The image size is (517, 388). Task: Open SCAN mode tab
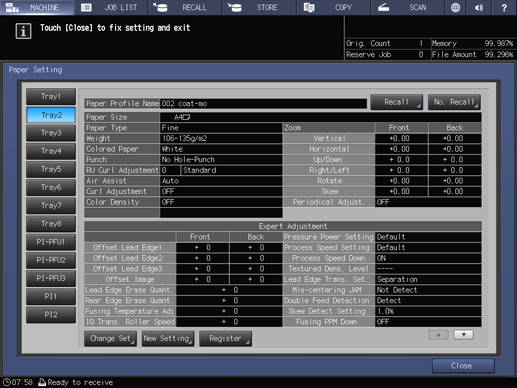tap(407, 7)
